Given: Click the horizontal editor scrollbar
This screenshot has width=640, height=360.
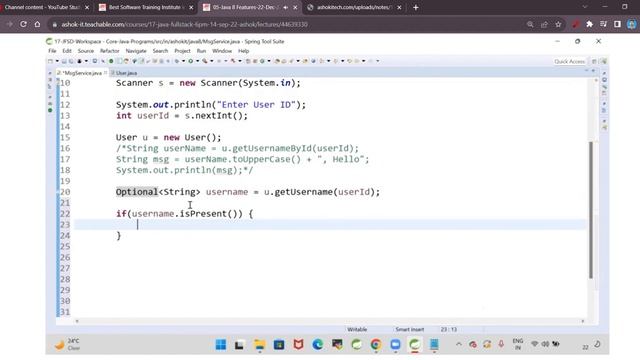Looking at the screenshot, I should (330, 322).
